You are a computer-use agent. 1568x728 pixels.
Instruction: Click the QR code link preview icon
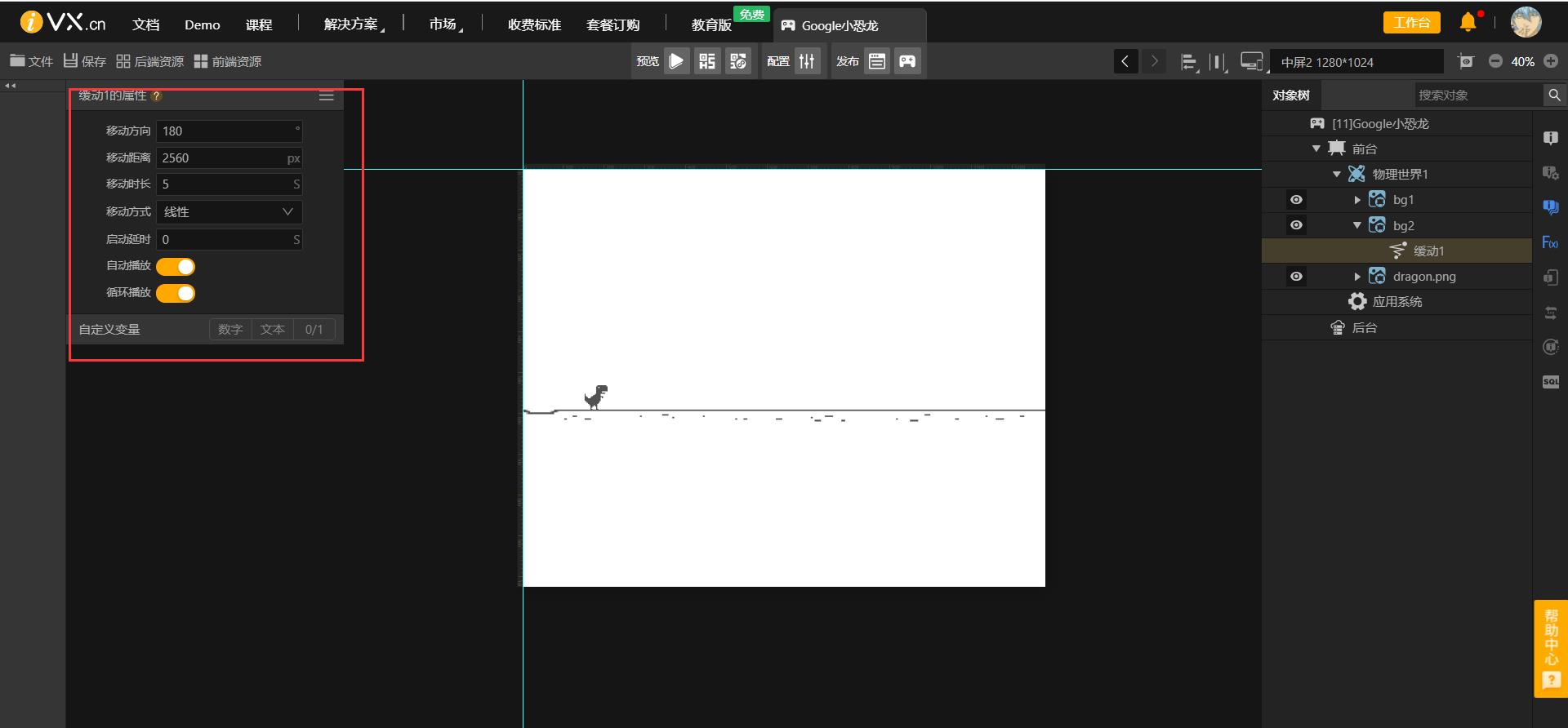(x=738, y=61)
